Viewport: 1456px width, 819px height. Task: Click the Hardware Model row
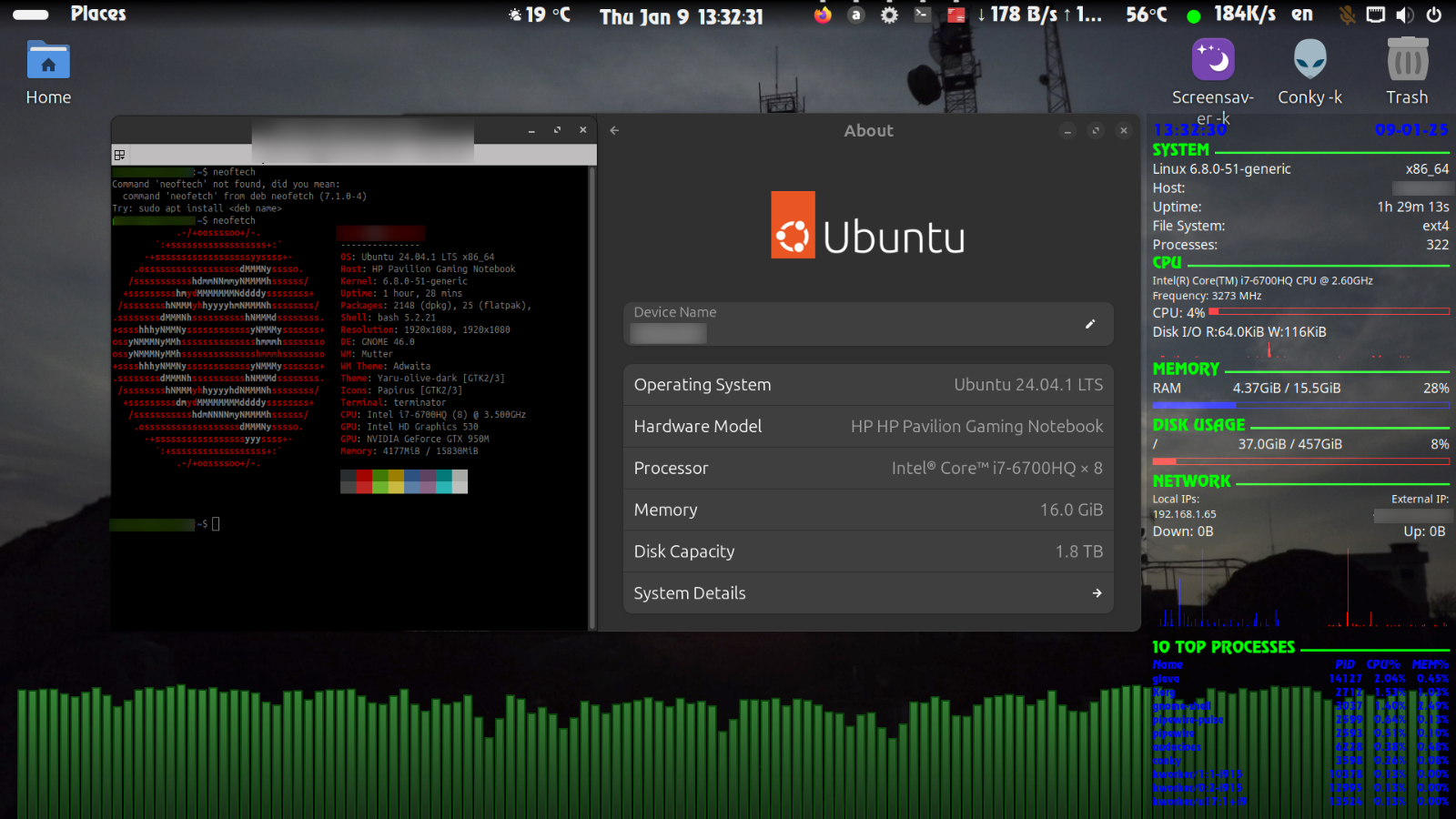868,427
